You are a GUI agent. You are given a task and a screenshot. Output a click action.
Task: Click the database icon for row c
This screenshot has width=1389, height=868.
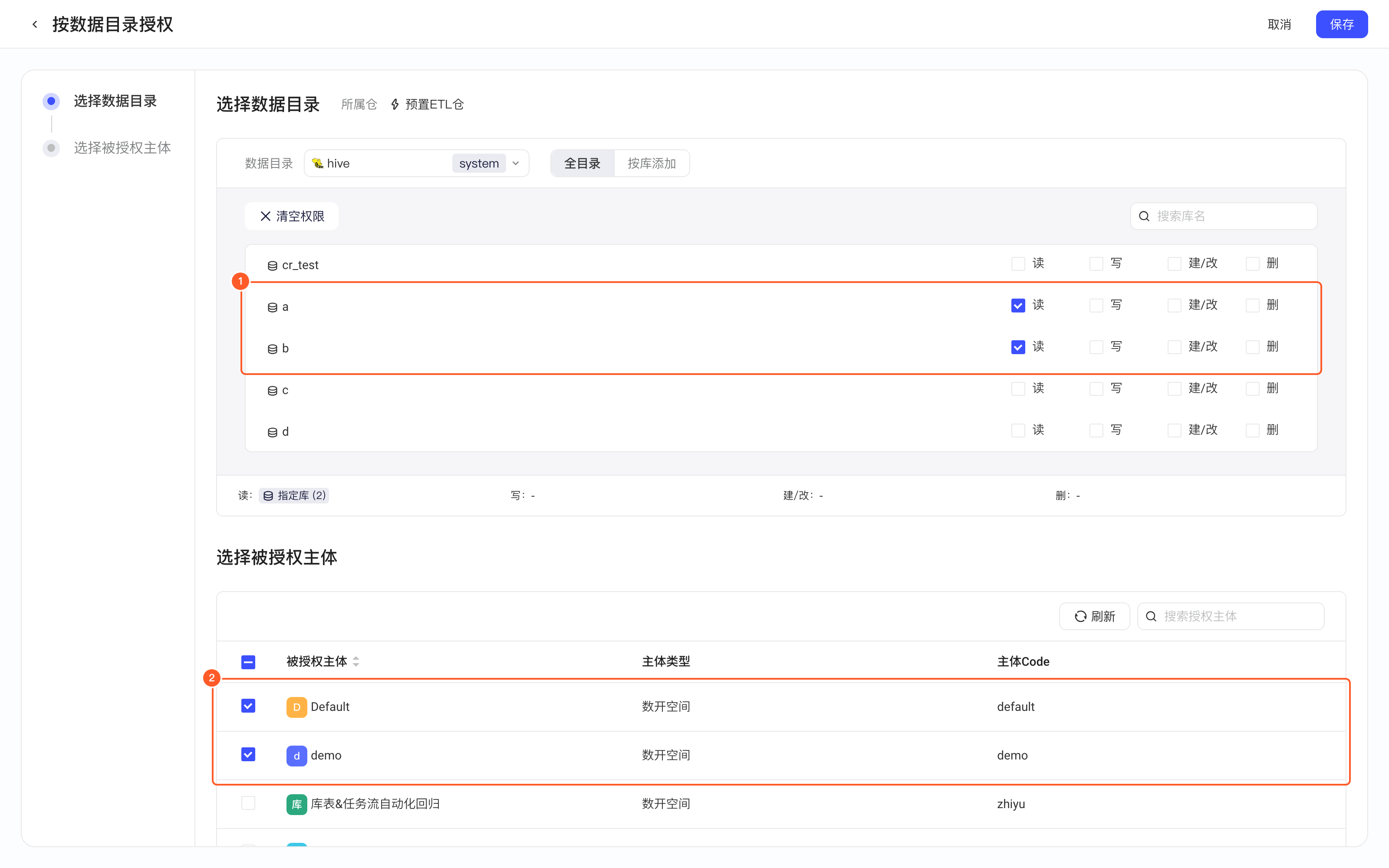272,390
